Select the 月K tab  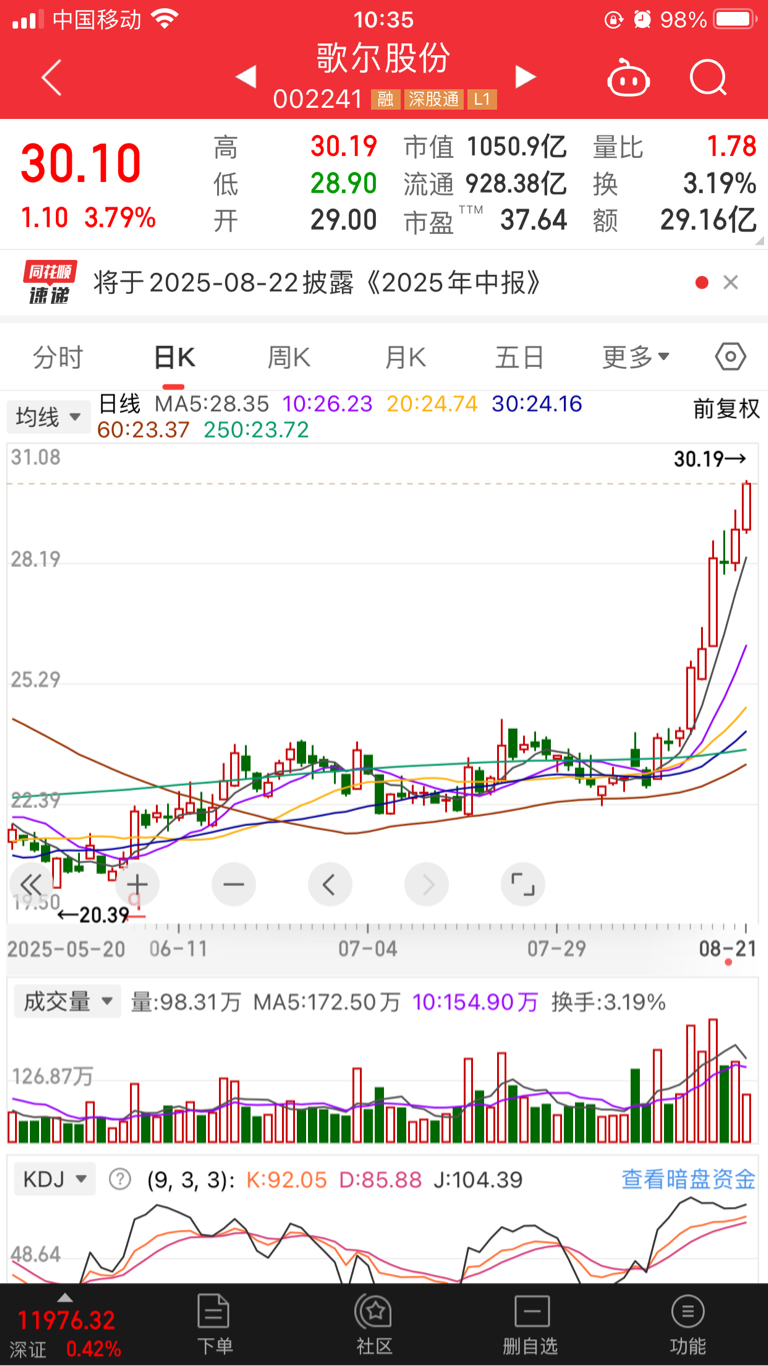pyautogui.click(x=405, y=357)
